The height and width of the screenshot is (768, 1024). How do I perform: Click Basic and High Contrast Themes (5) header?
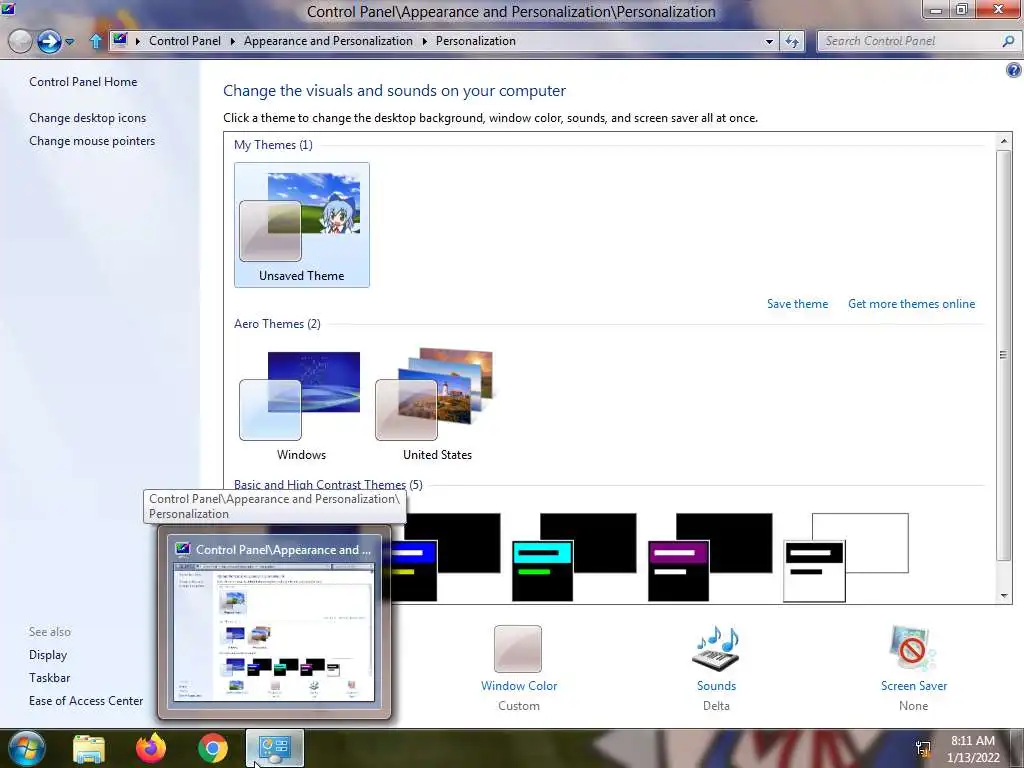click(x=328, y=484)
